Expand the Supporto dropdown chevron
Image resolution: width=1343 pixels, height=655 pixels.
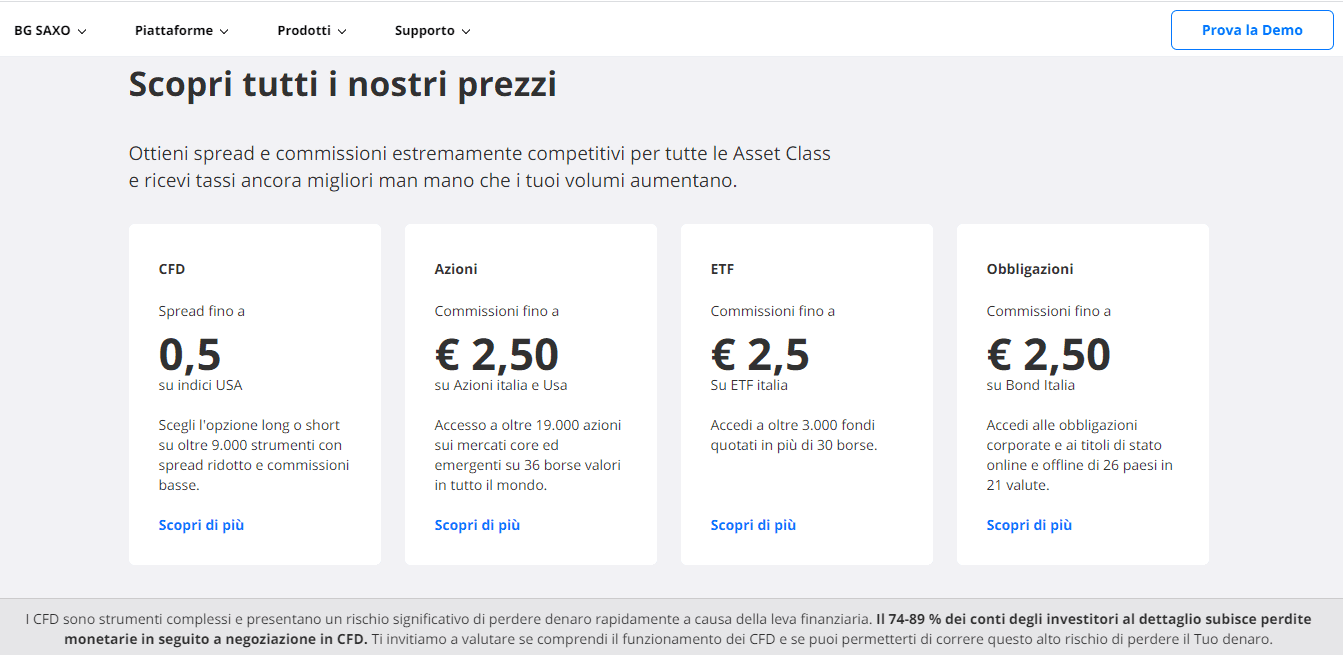(x=466, y=31)
